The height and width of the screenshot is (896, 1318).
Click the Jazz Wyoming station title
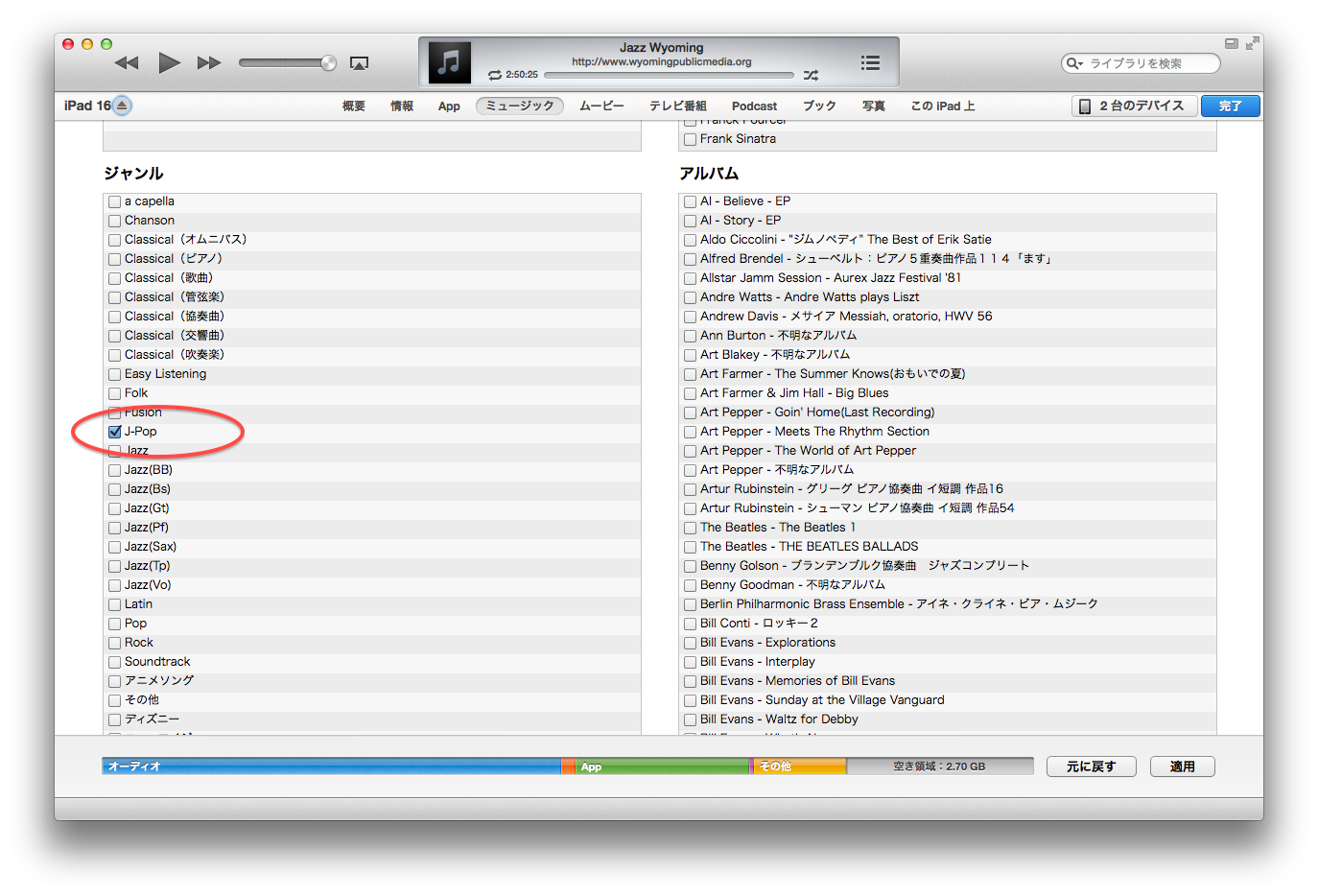pyautogui.click(x=661, y=47)
